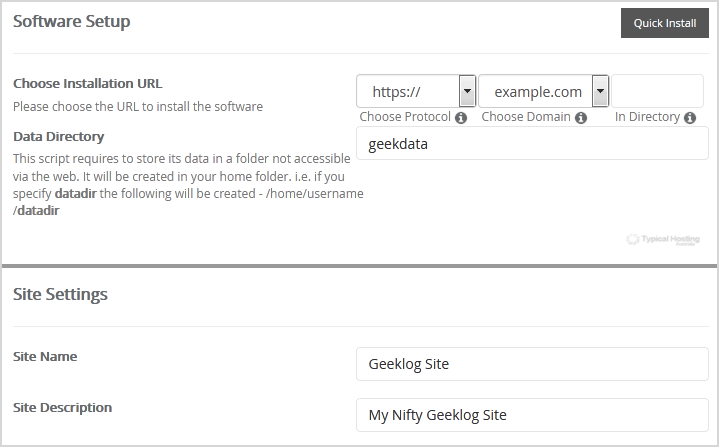Click the Quick Install button
Screen dimensions: 719x447
coord(664,23)
